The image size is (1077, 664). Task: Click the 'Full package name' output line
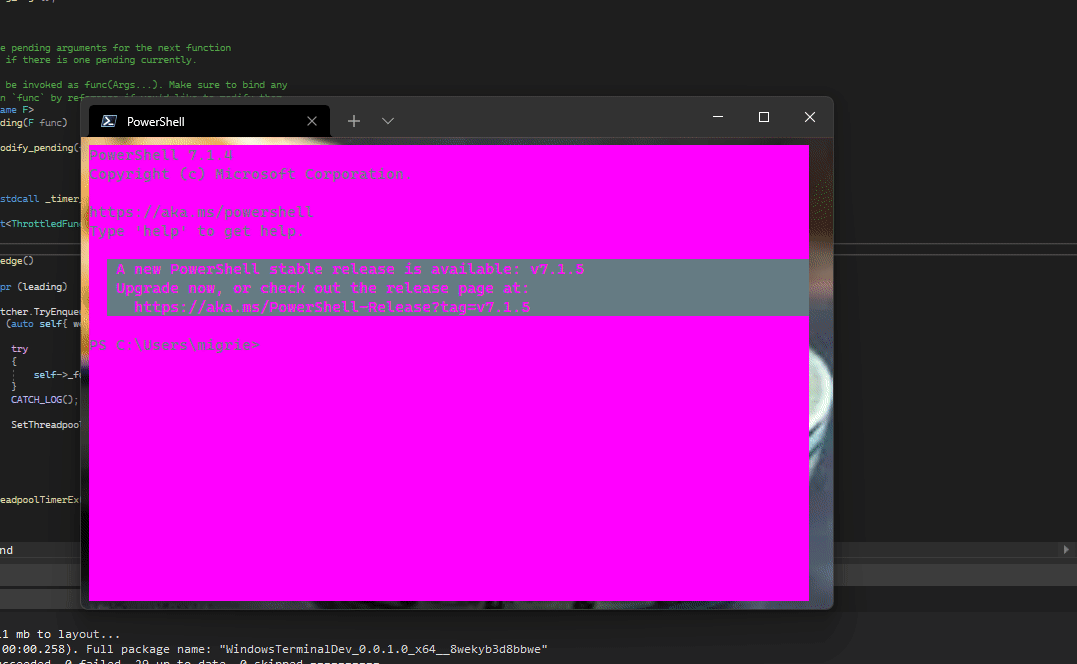(x=273, y=649)
